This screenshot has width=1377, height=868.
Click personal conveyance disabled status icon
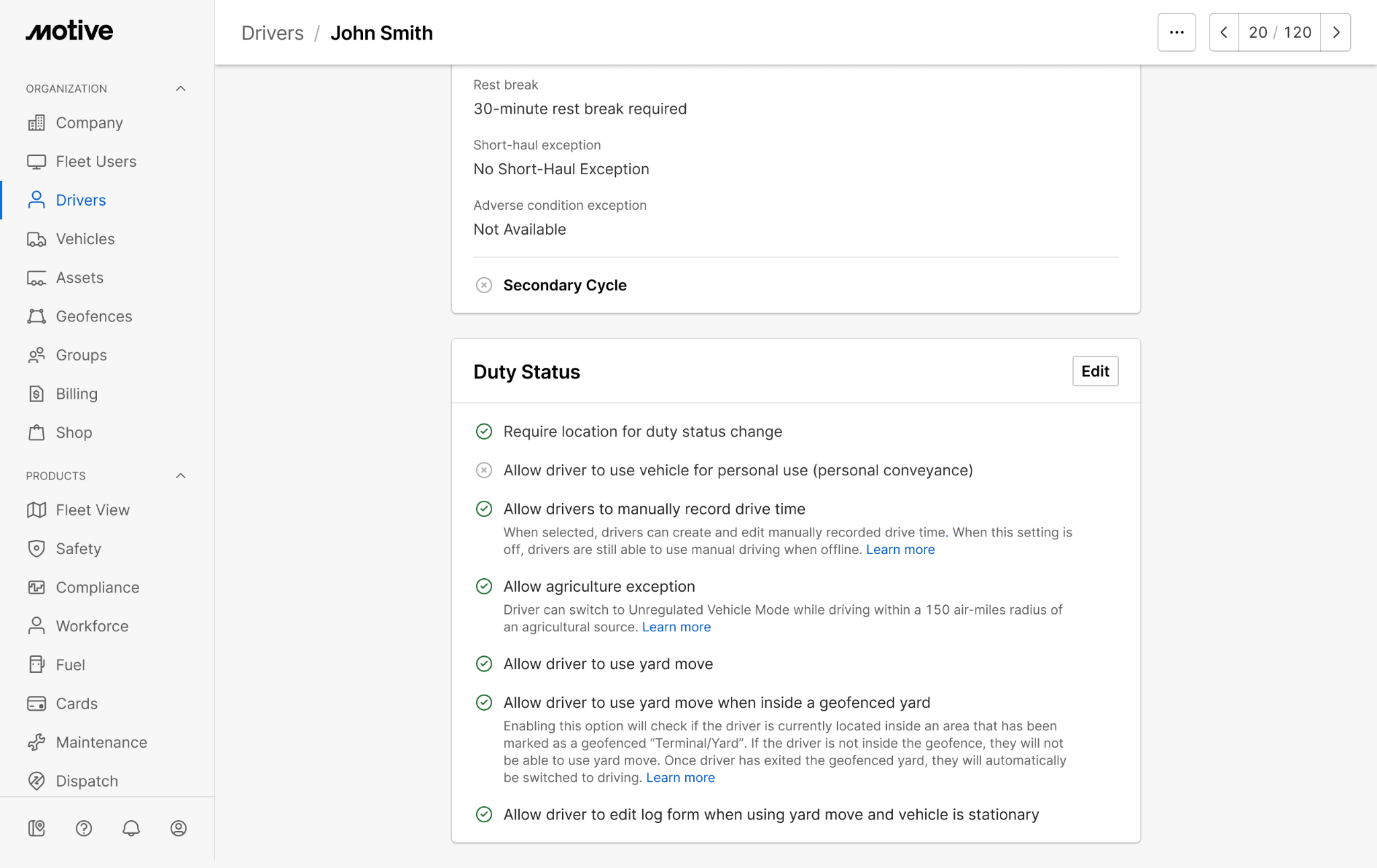(484, 470)
